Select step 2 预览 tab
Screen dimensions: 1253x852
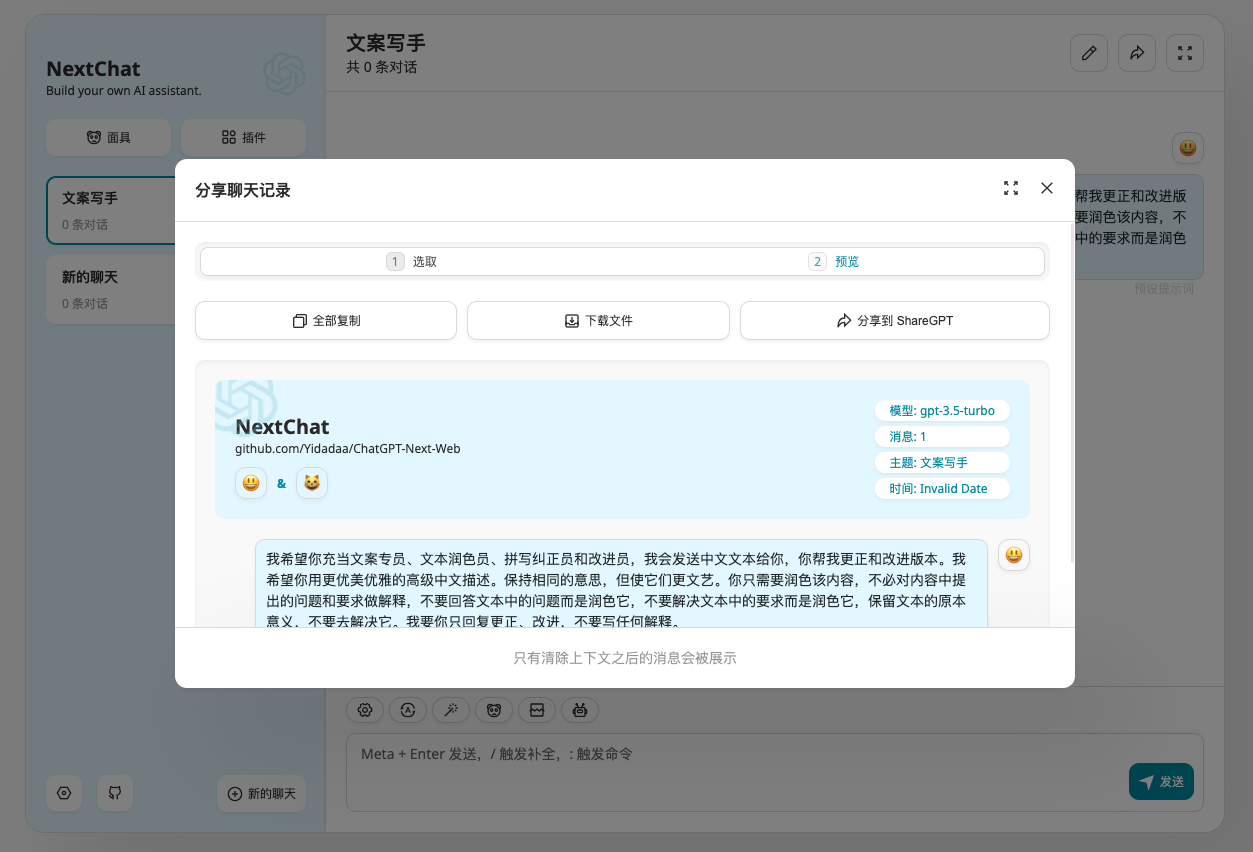pyautogui.click(x=833, y=261)
